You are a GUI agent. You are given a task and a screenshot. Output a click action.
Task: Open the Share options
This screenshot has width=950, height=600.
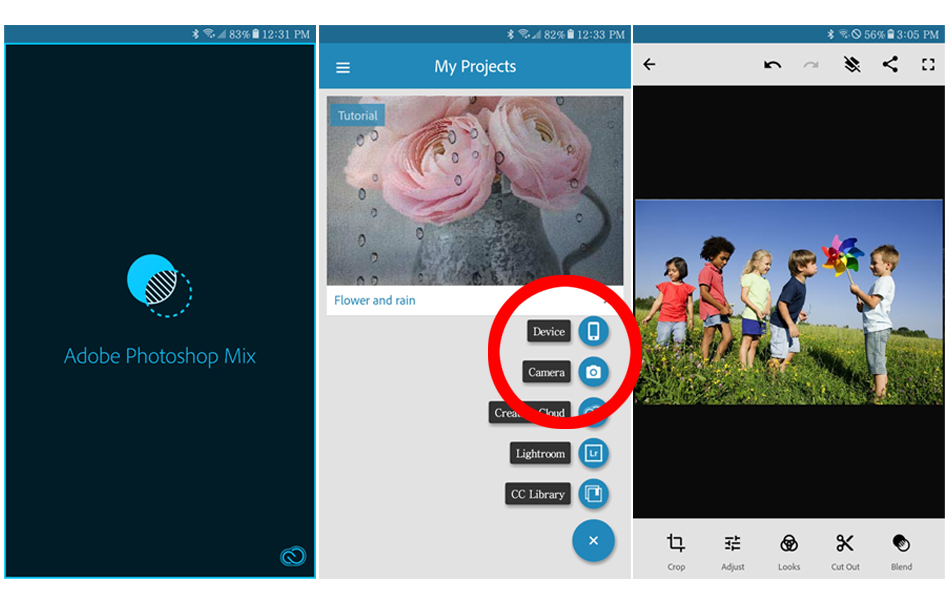click(x=889, y=64)
